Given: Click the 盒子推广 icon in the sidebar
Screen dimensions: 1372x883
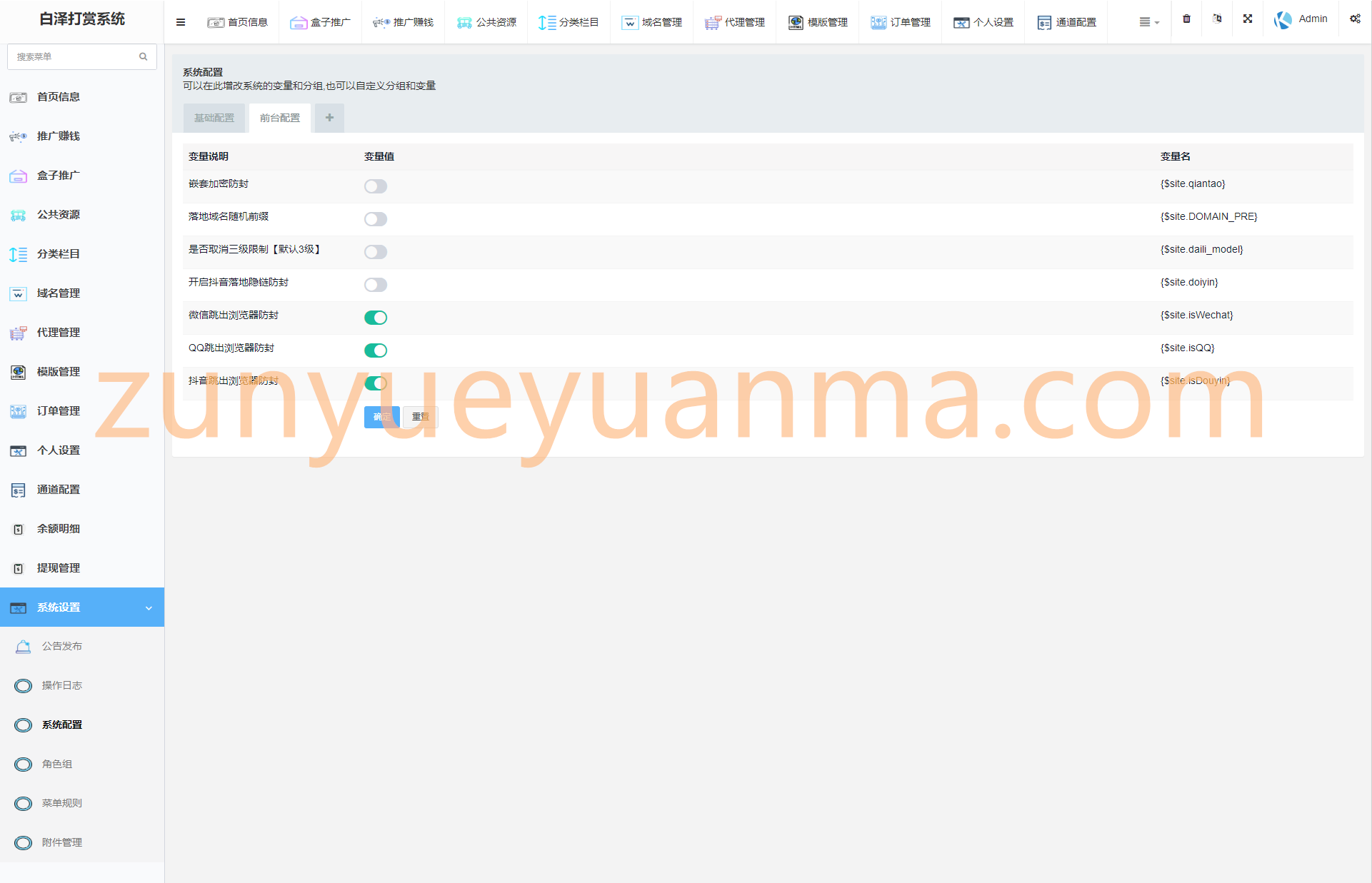Looking at the screenshot, I should point(19,176).
